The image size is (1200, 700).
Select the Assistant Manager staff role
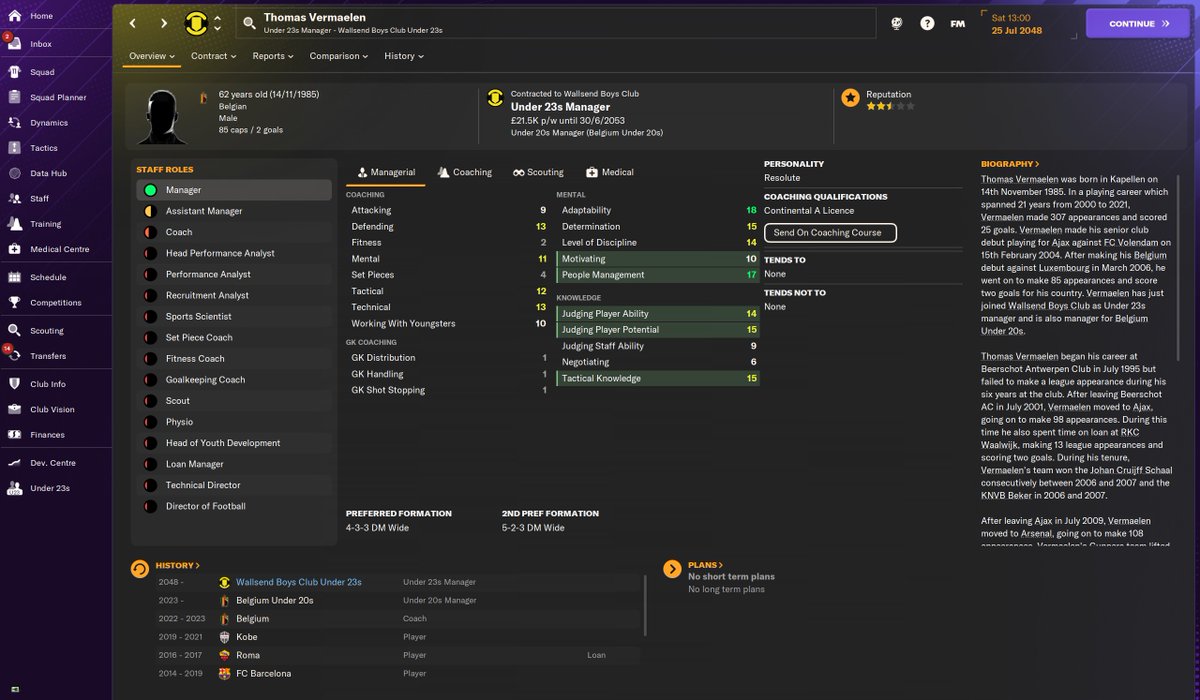(x=234, y=211)
